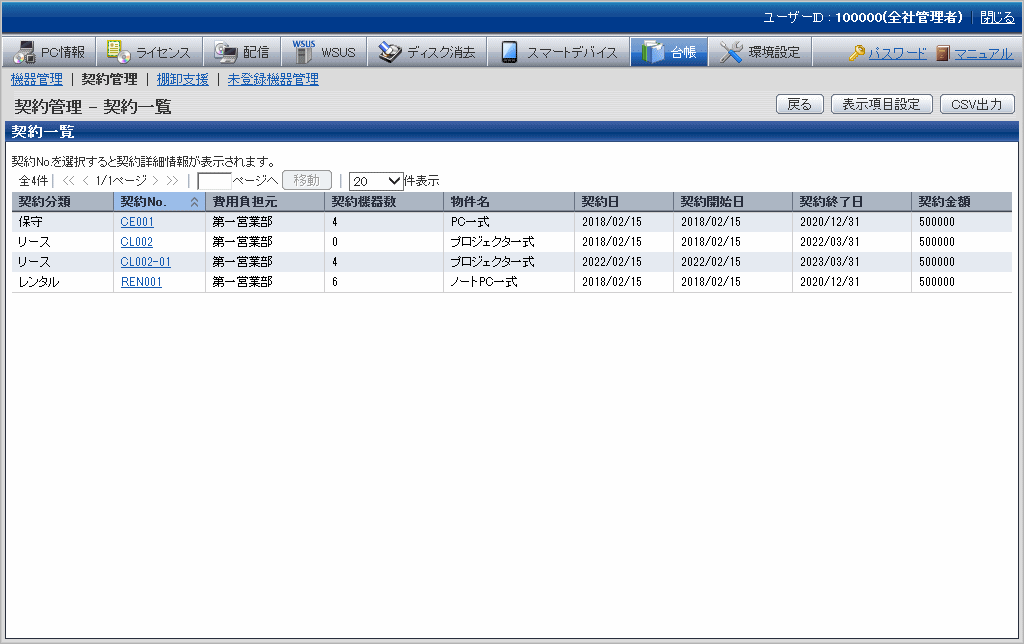The image size is (1024, 644).
Task: Open the 棚卸支援 submenu link
Action: click(x=182, y=79)
